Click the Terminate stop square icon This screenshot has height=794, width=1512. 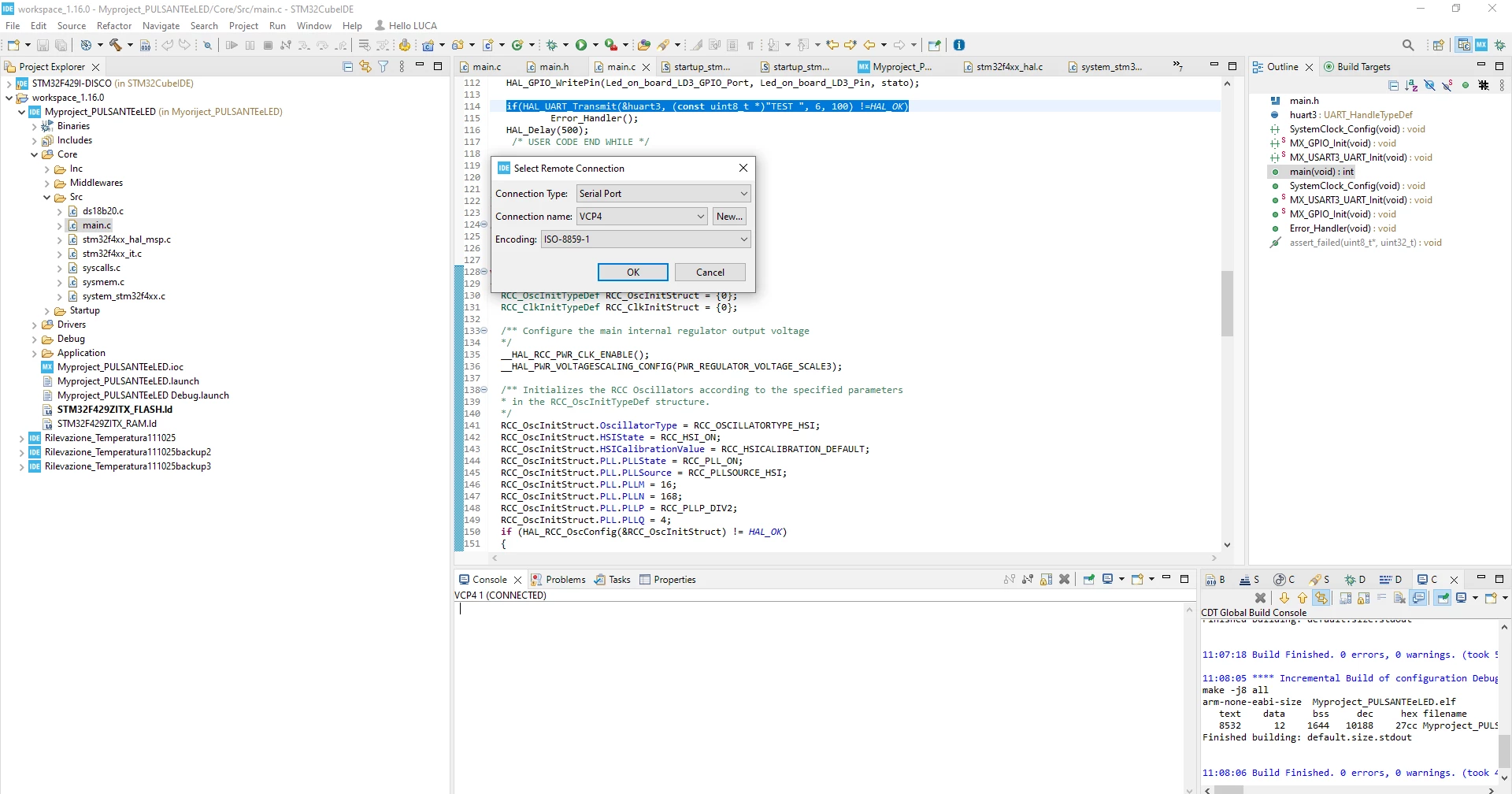268,45
